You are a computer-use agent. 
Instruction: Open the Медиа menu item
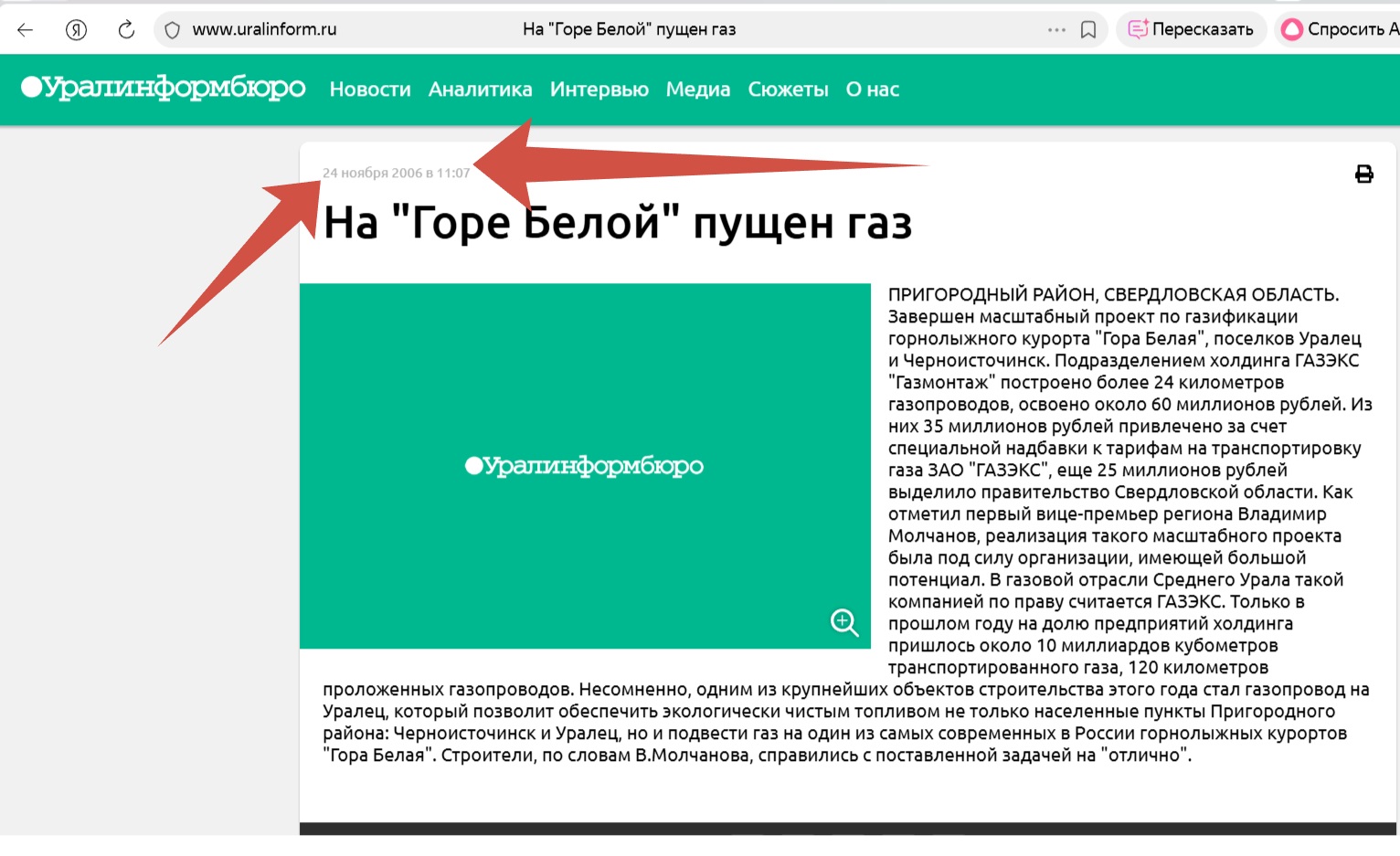697,90
